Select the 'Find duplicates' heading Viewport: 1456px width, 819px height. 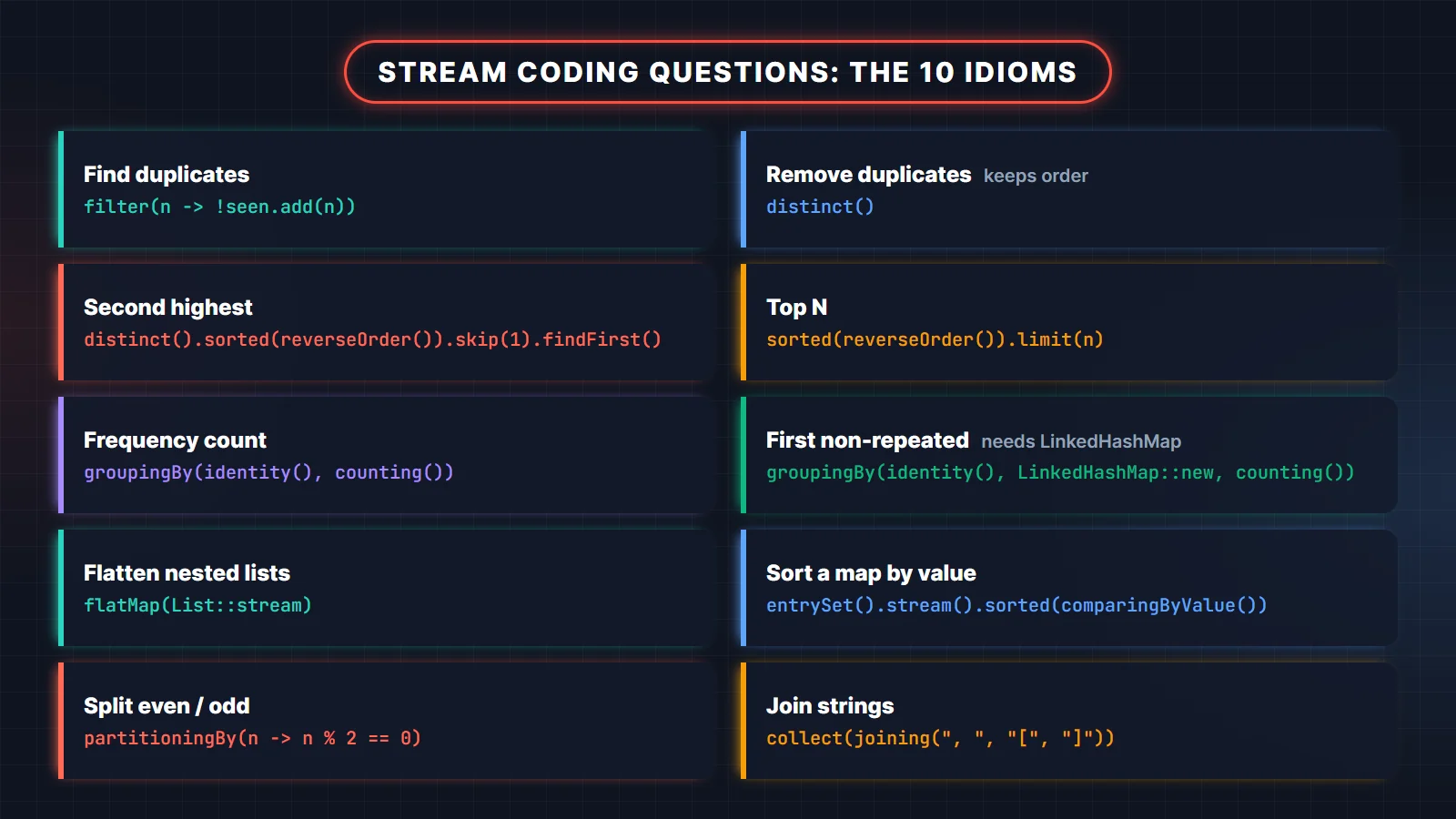tap(167, 174)
